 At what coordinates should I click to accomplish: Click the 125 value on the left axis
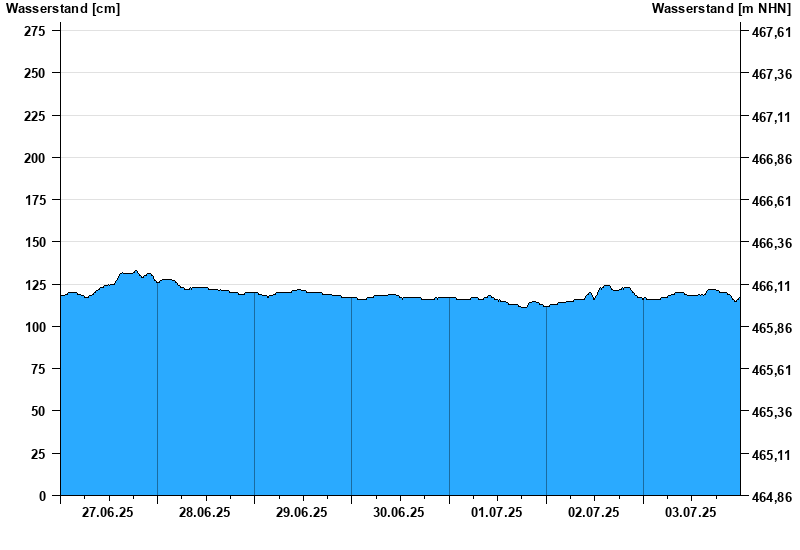coord(34,285)
